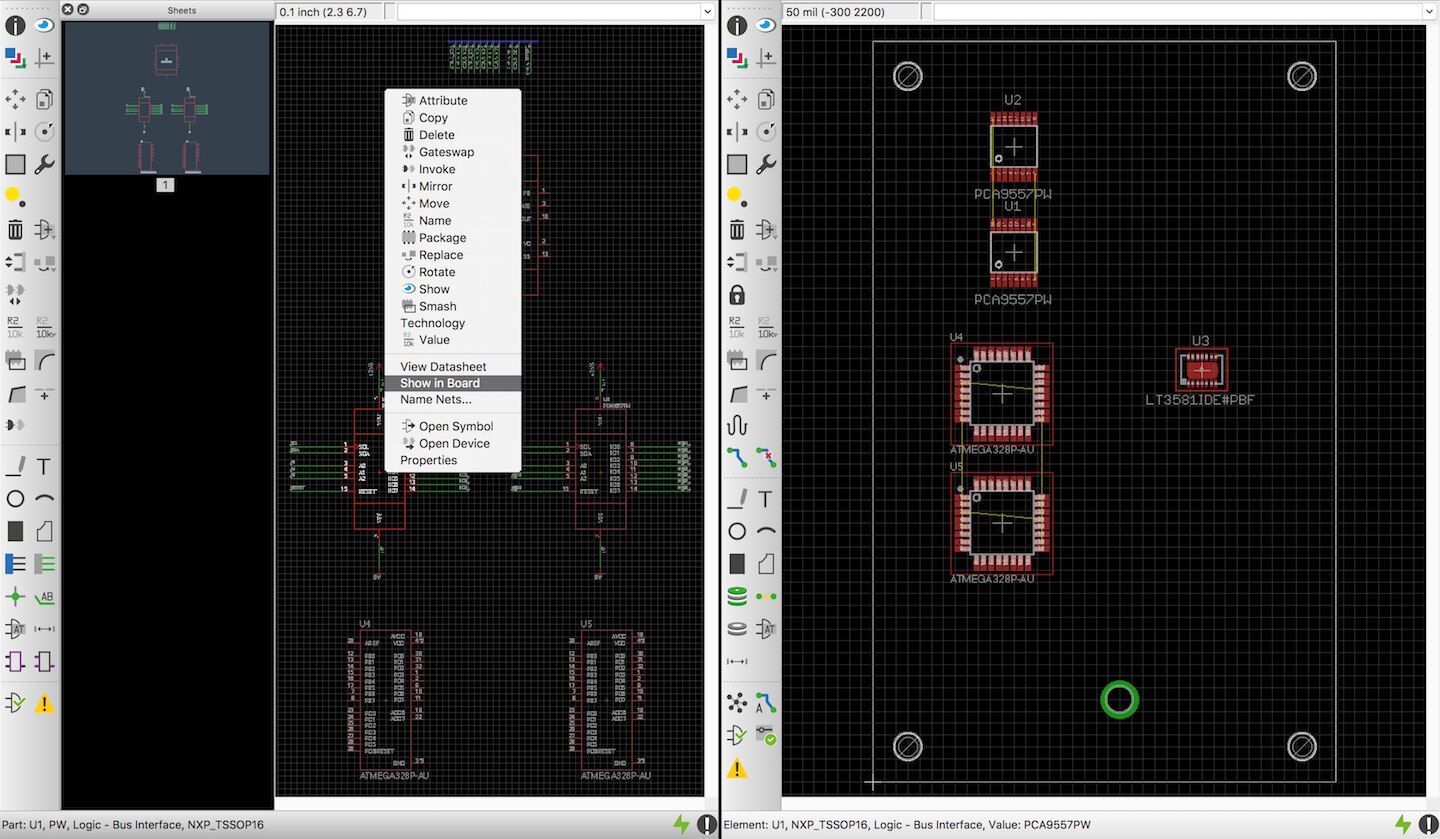Choose Copy from the context menu
1440x839 pixels.
(x=453, y=118)
